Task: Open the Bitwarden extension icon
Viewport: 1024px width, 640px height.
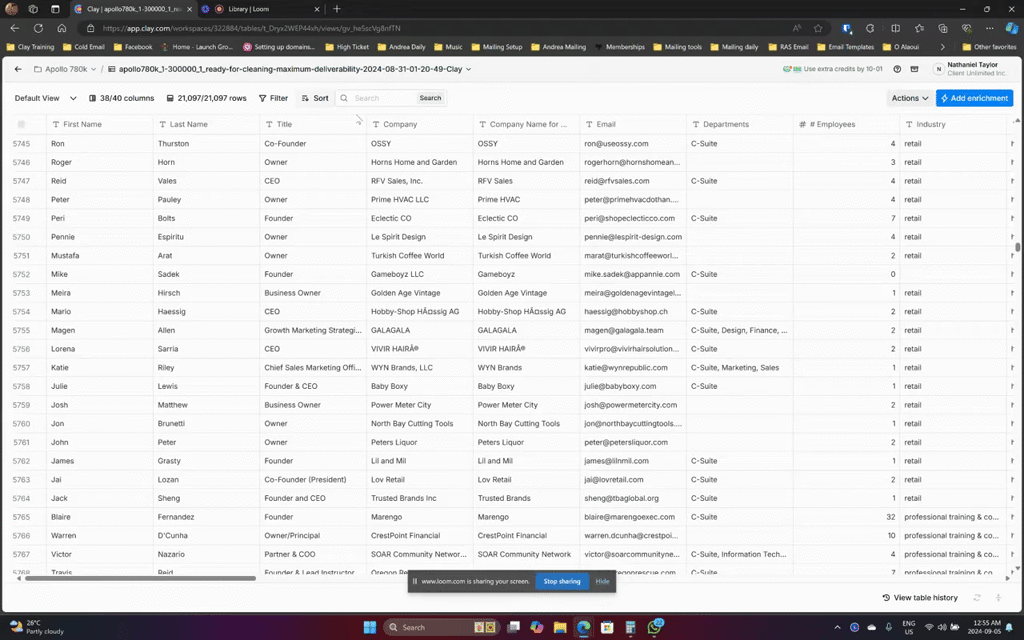Action: (x=846, y=28)
